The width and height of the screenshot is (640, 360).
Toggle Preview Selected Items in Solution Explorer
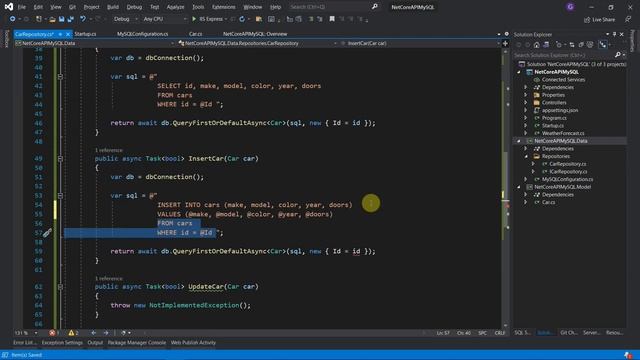click(602, 45)
